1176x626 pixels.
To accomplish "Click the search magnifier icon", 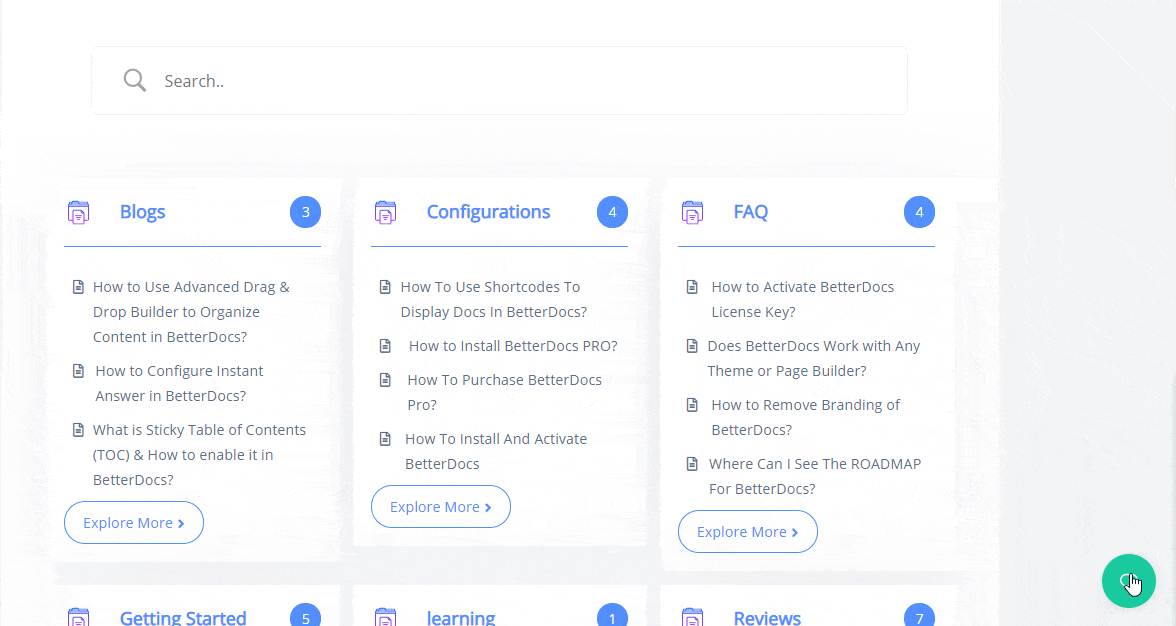I will click(134, 79).
